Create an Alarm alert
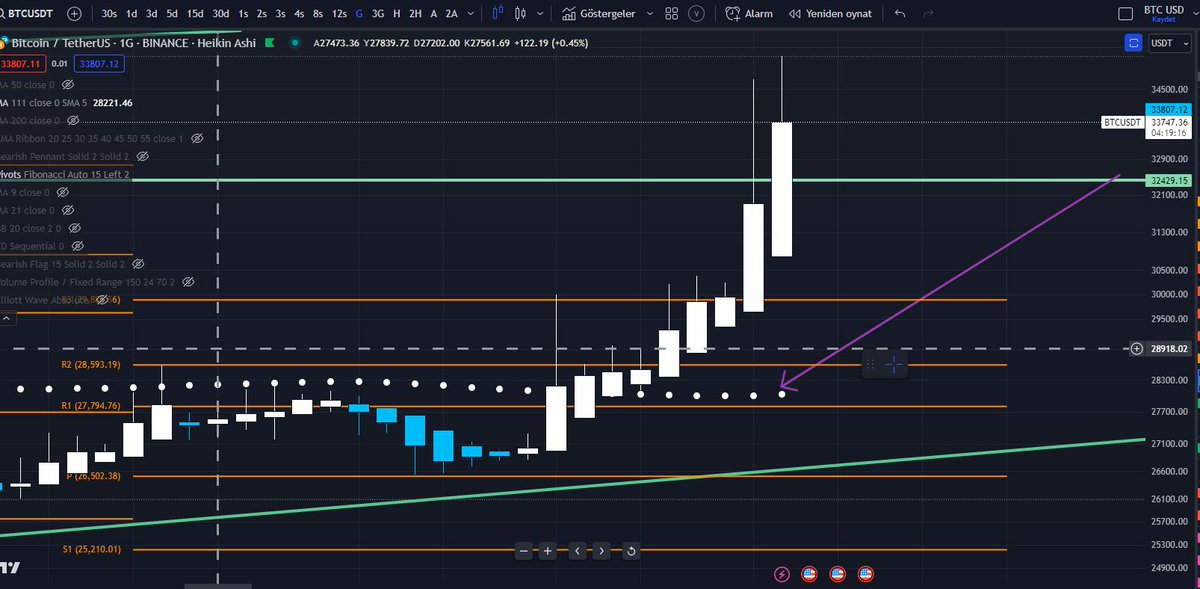The image size is (1200, 589). coord(750,14)
